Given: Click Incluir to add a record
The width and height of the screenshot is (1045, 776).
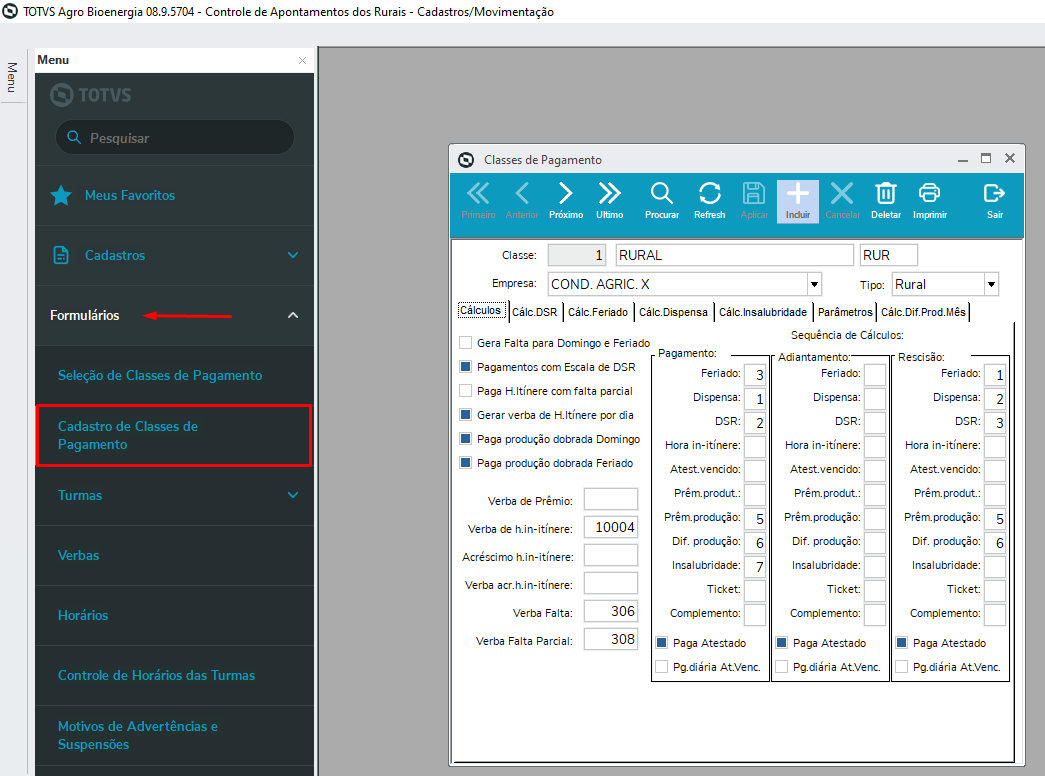Looking at the screenshot, I should (797, 200).
